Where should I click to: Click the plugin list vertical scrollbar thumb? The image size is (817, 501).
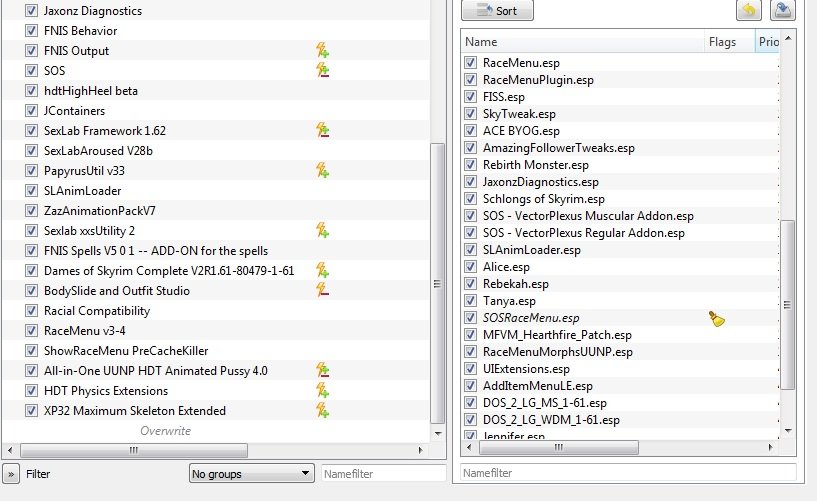pyautogui.click(x=790, y=300)
